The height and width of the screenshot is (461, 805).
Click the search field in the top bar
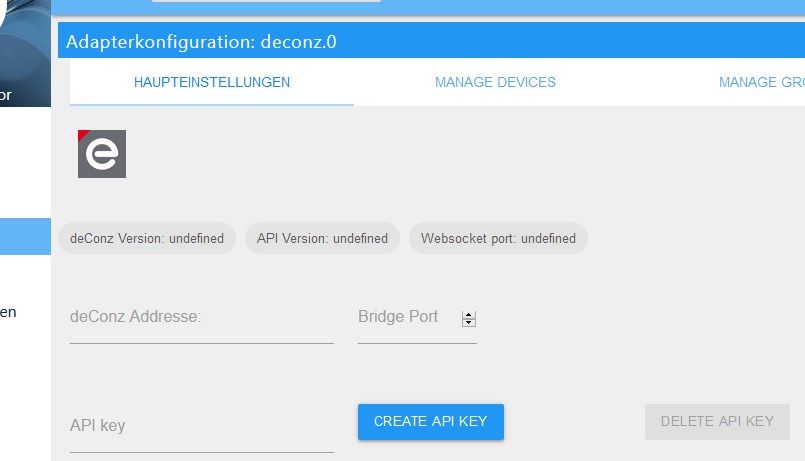266,1
